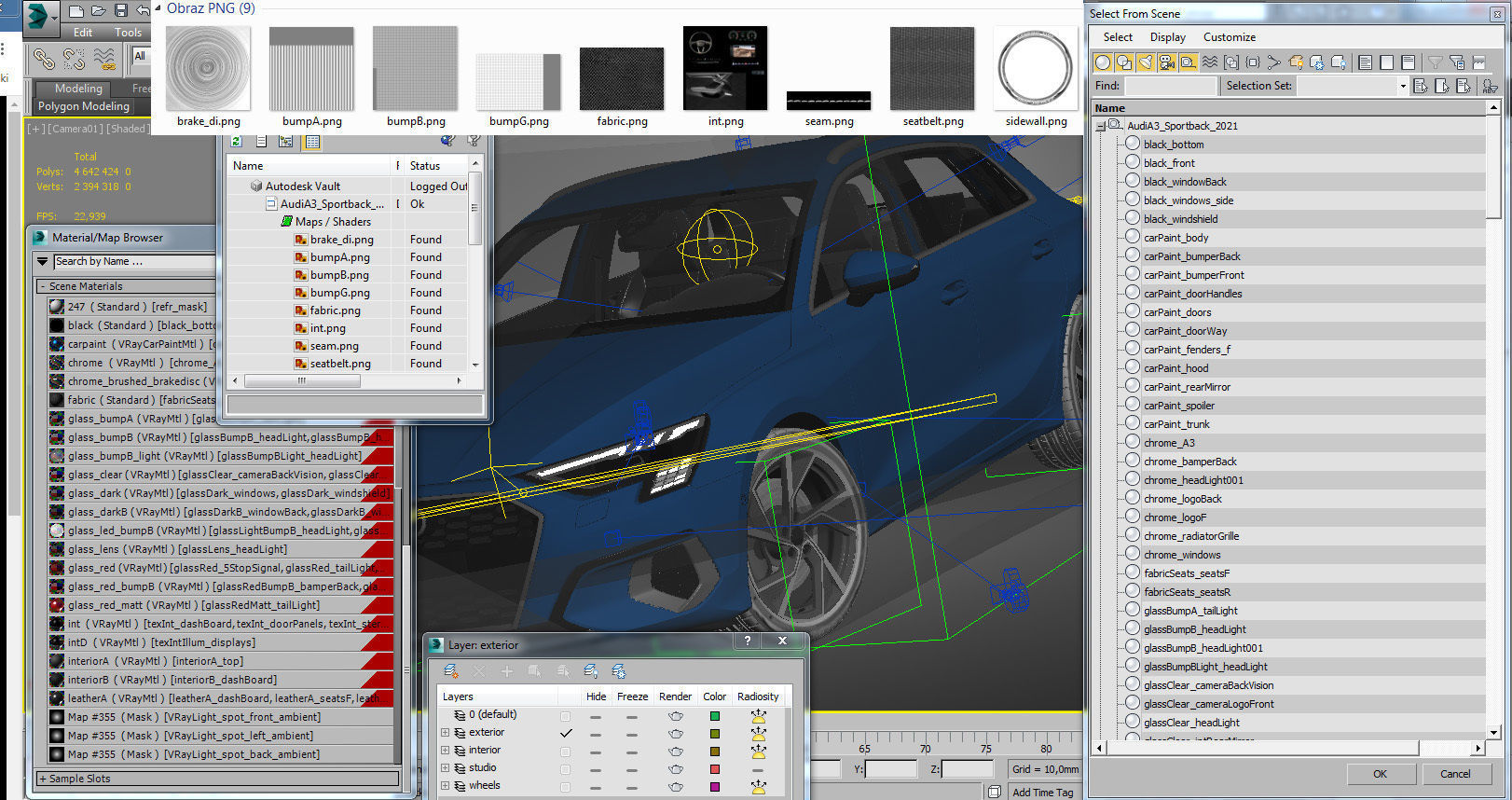Toggle Freeze for the interior layer
The height and width of the screenshot is (800, 1512).
[632, 752]
